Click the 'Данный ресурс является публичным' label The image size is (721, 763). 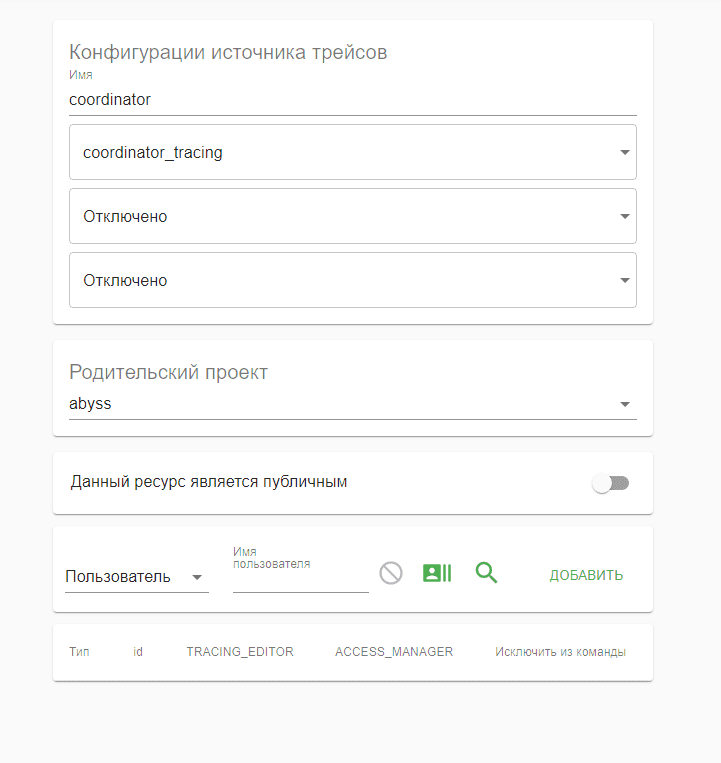209,482
